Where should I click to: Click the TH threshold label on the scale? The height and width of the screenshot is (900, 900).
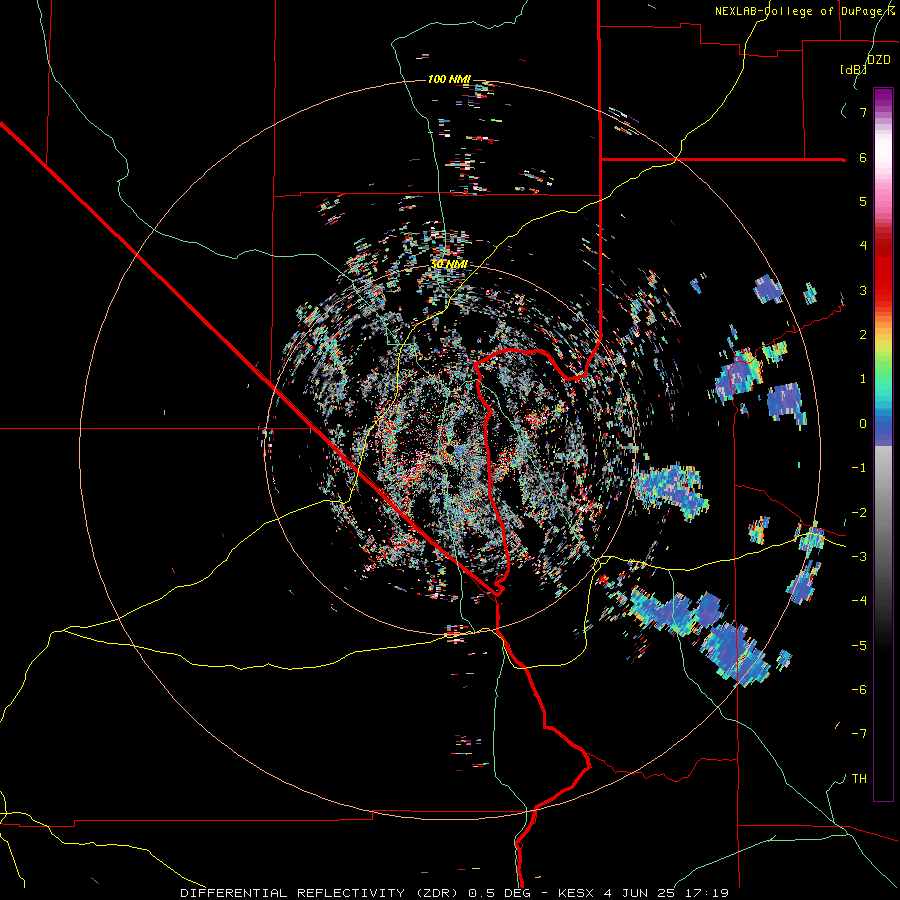point(859,779)
